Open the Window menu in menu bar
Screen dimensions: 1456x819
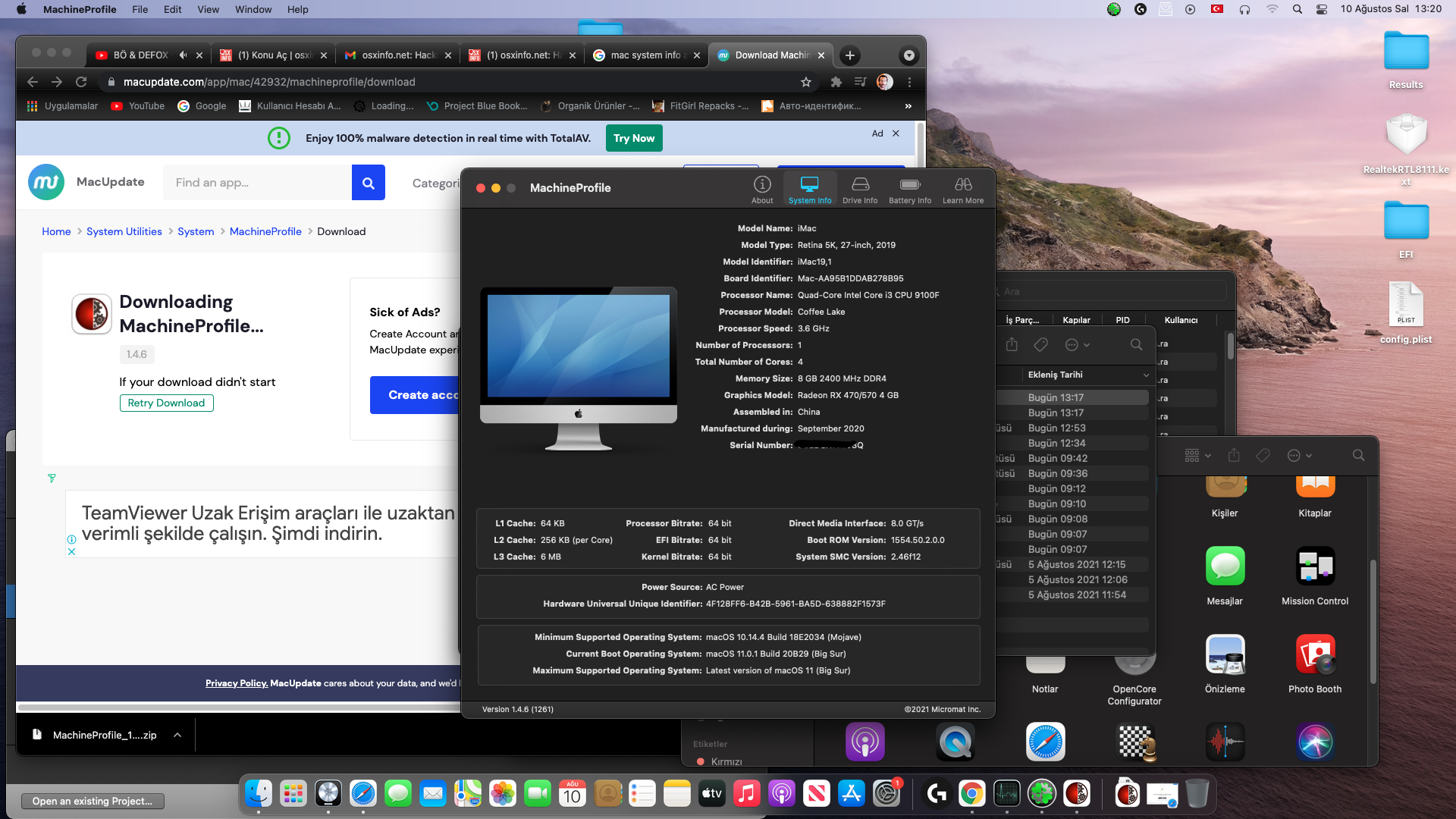[253, 9]
